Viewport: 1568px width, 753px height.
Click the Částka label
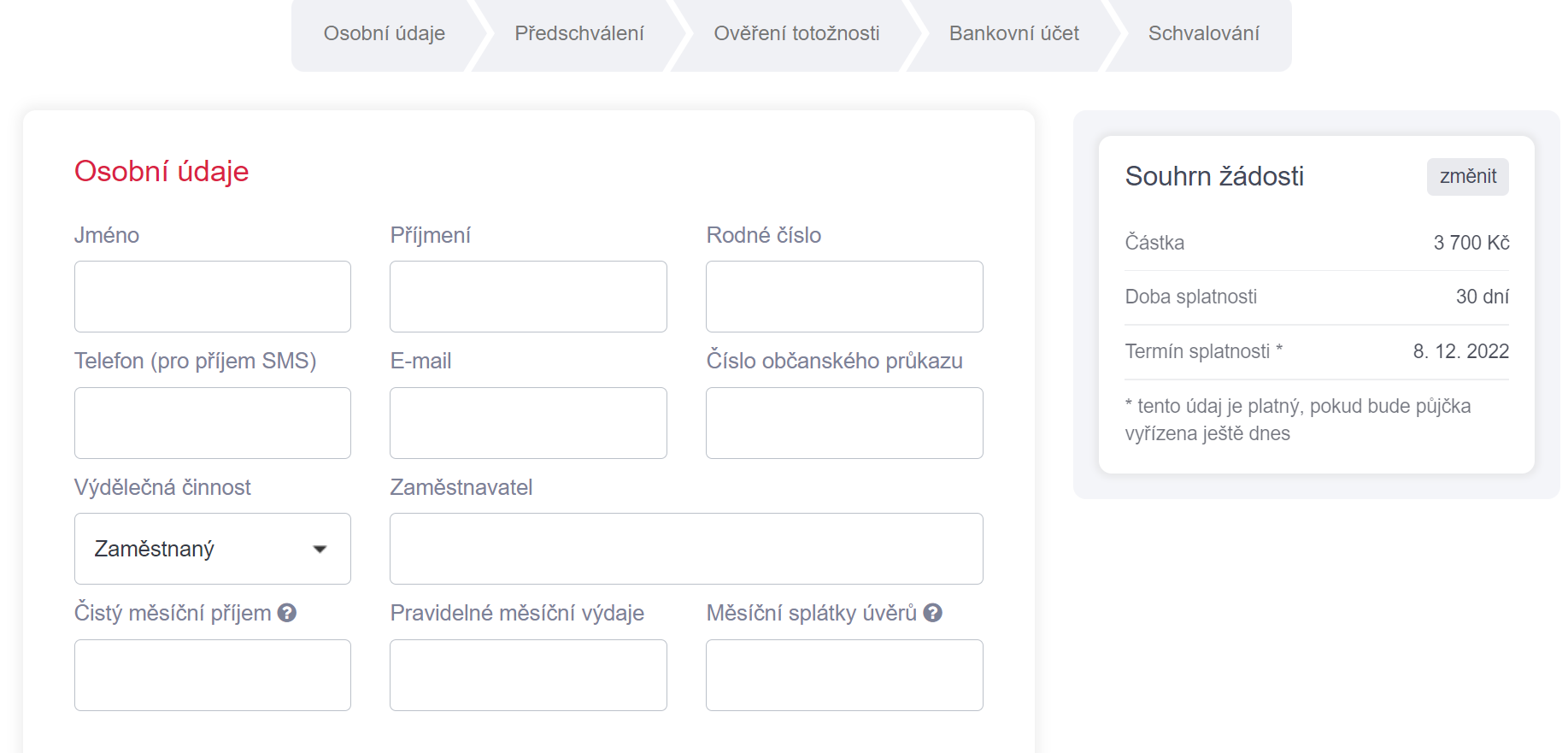point(1154,243)
